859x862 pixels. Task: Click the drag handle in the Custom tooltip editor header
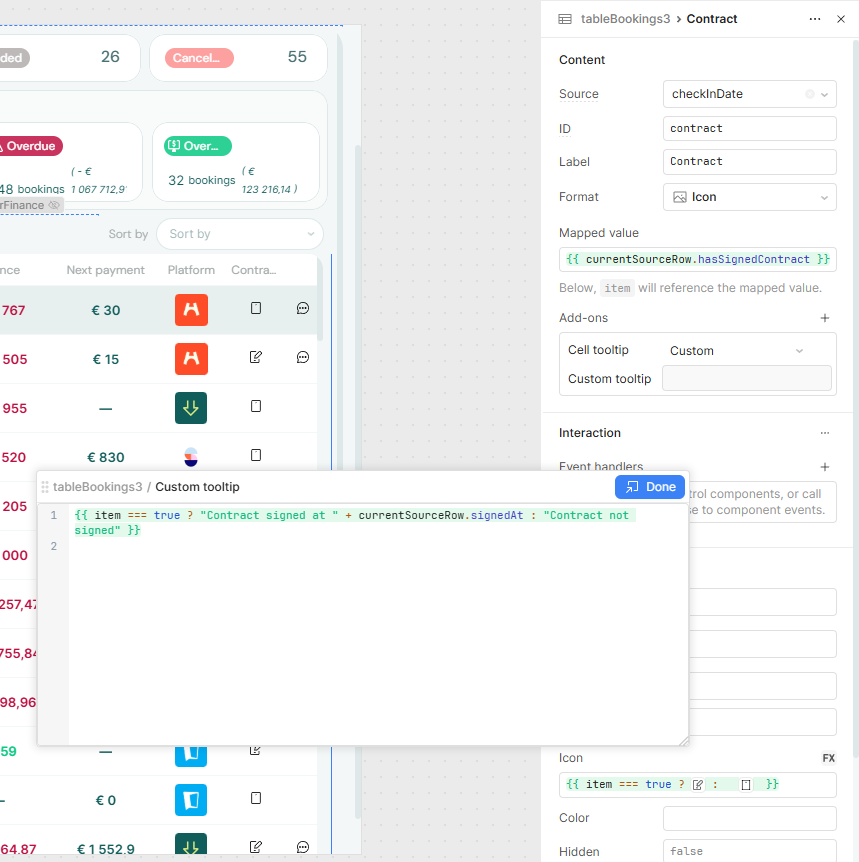click(45, 486)
